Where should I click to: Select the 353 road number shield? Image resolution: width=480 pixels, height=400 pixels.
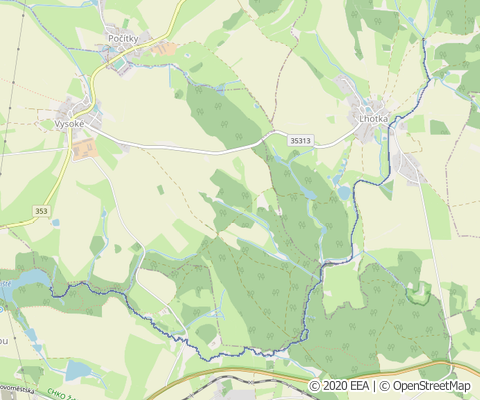[x=41, y=211]
